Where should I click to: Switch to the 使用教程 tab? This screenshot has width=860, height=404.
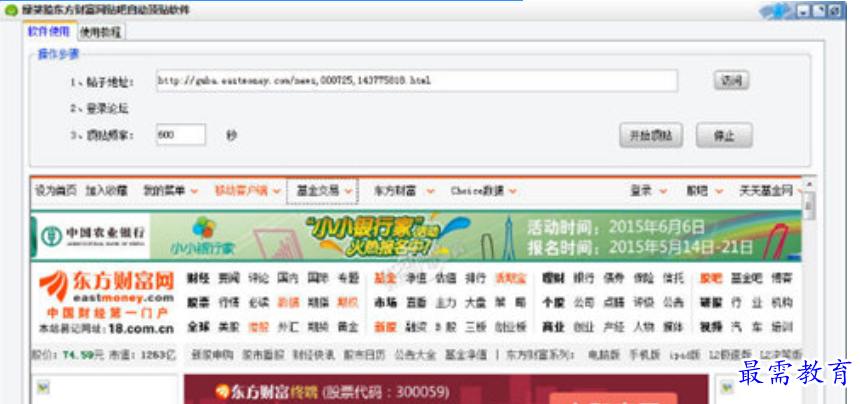click(x=100, y=32)
